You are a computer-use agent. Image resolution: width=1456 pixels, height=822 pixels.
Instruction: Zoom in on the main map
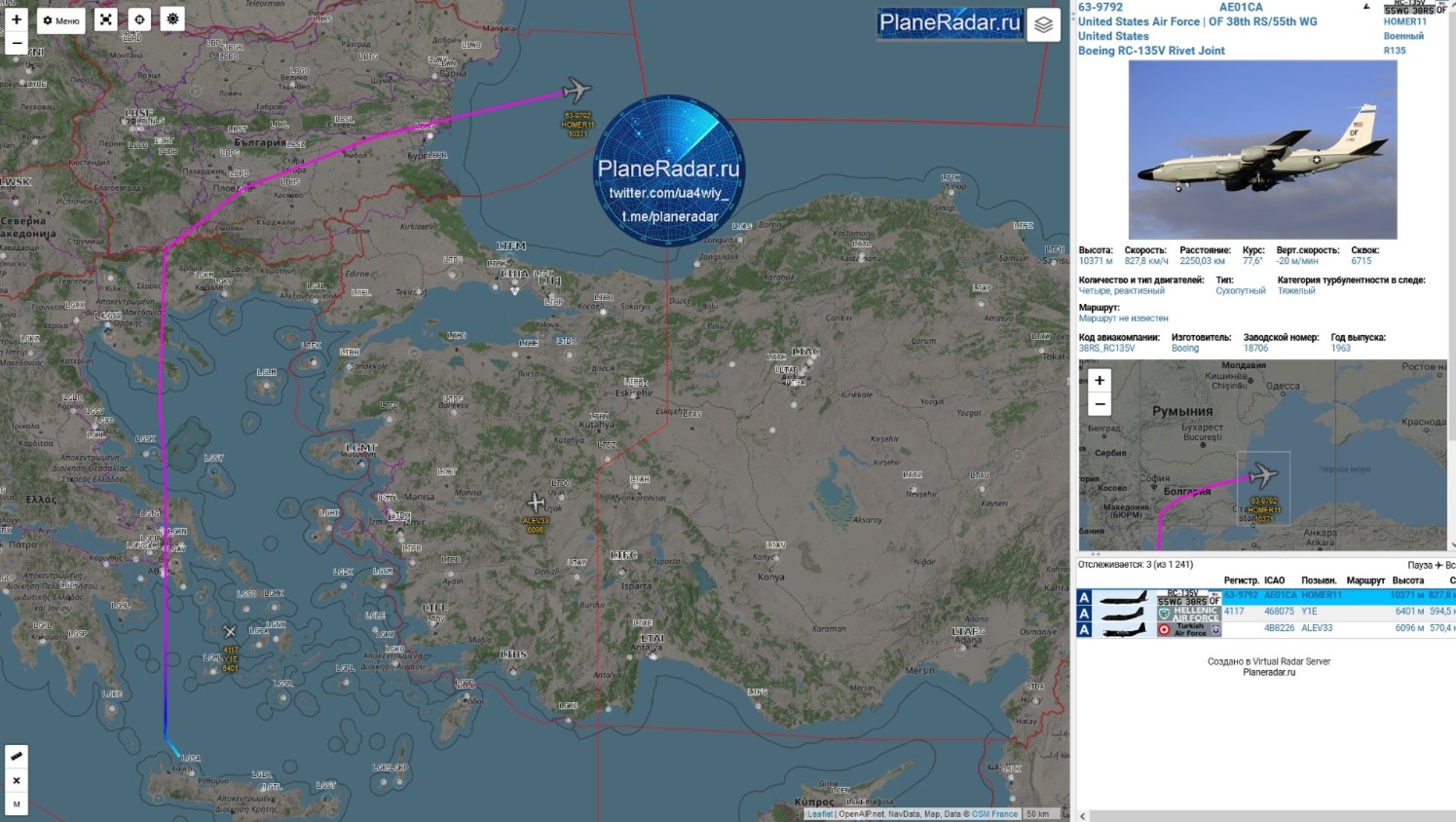pyautogui.click(x=17, y=19)
